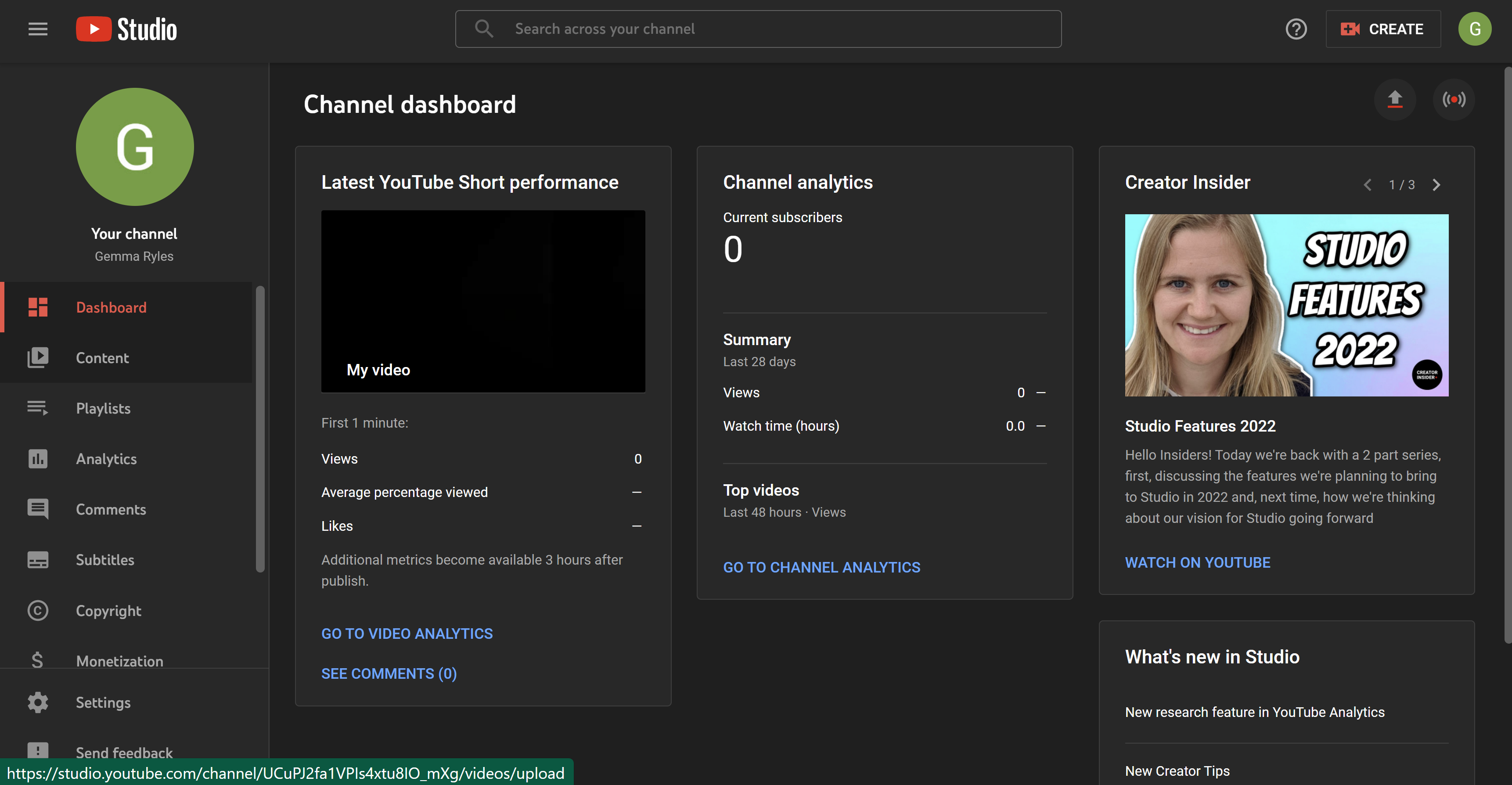Screen dimensions: 1512x785
Task: Click the CREATE button
Action: (1383, 29)
